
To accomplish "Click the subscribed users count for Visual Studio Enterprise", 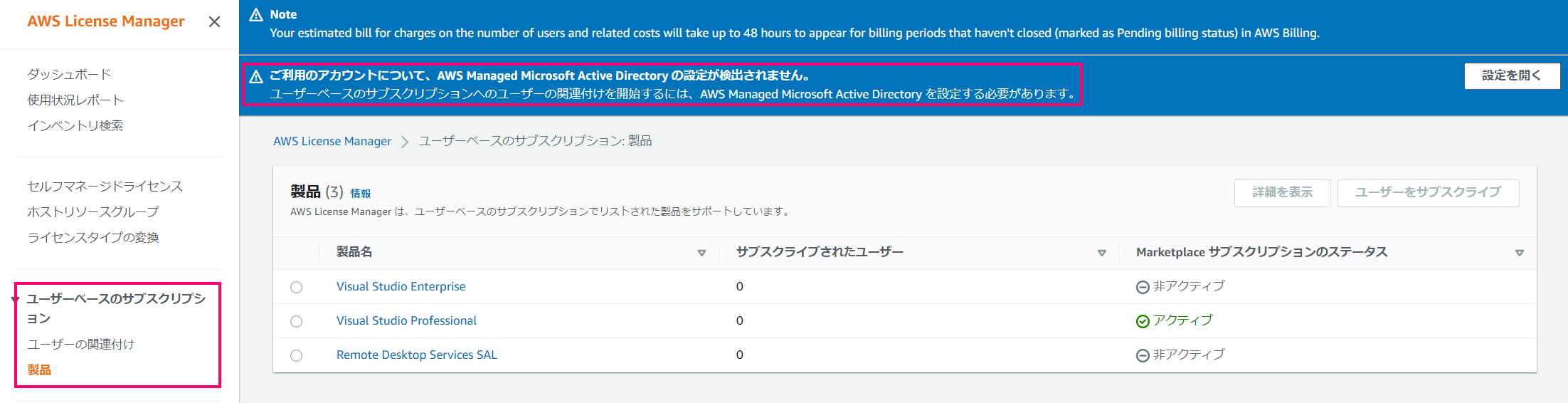I will pyautogui.click(x=740, y=286).
